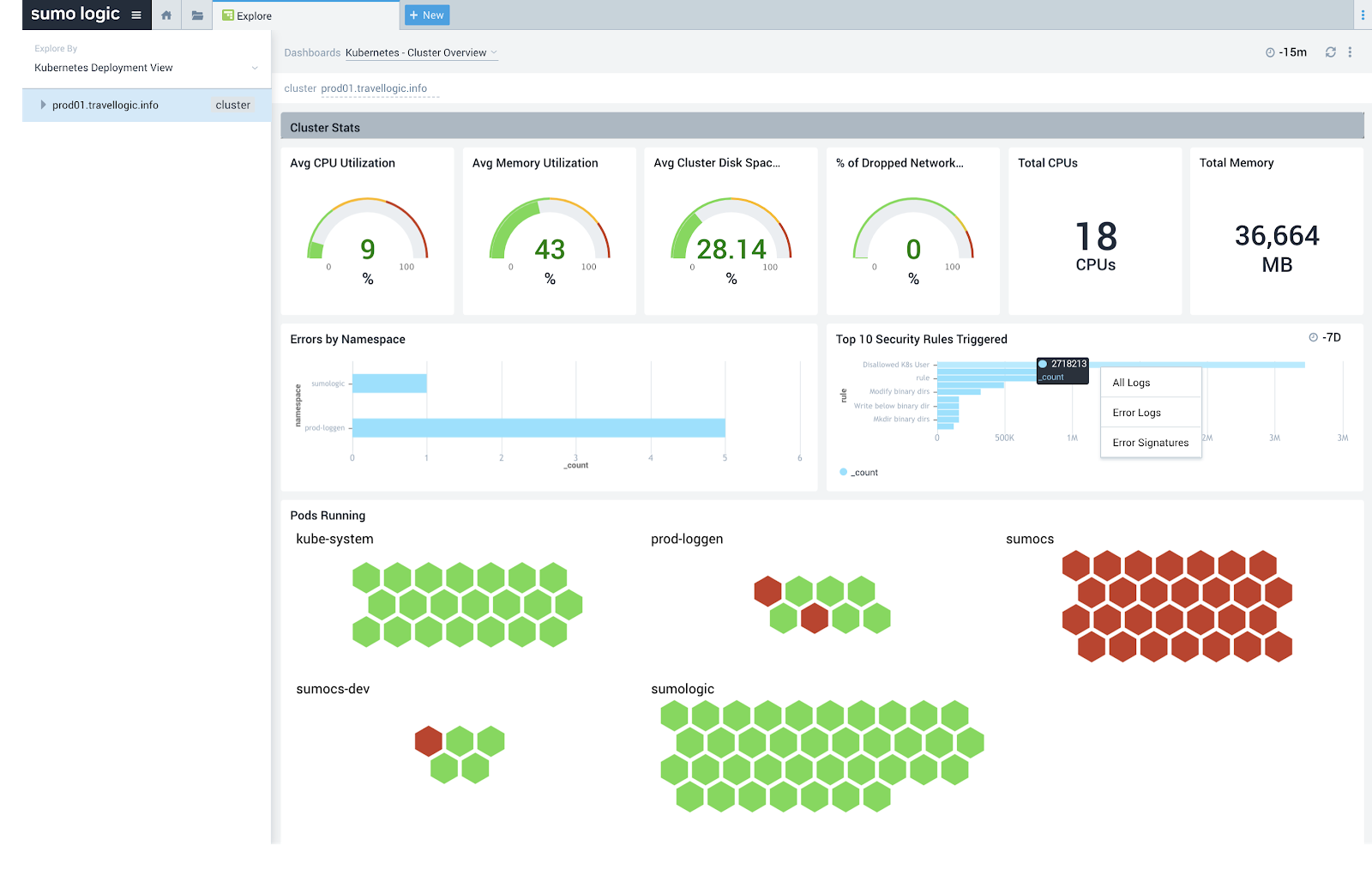
Task: Click the Total Memory value 36,664
Action: click(x=1277, y=236)
